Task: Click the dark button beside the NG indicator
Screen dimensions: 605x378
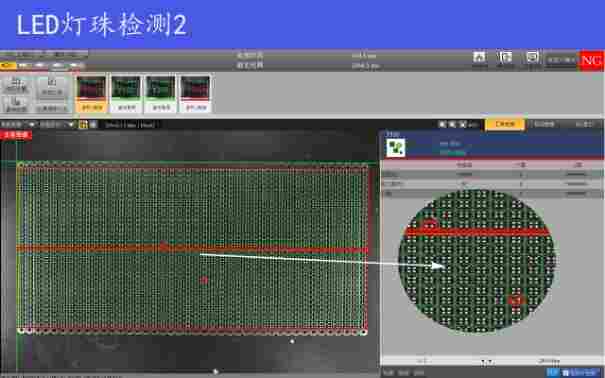Action: tap(561, 61)
